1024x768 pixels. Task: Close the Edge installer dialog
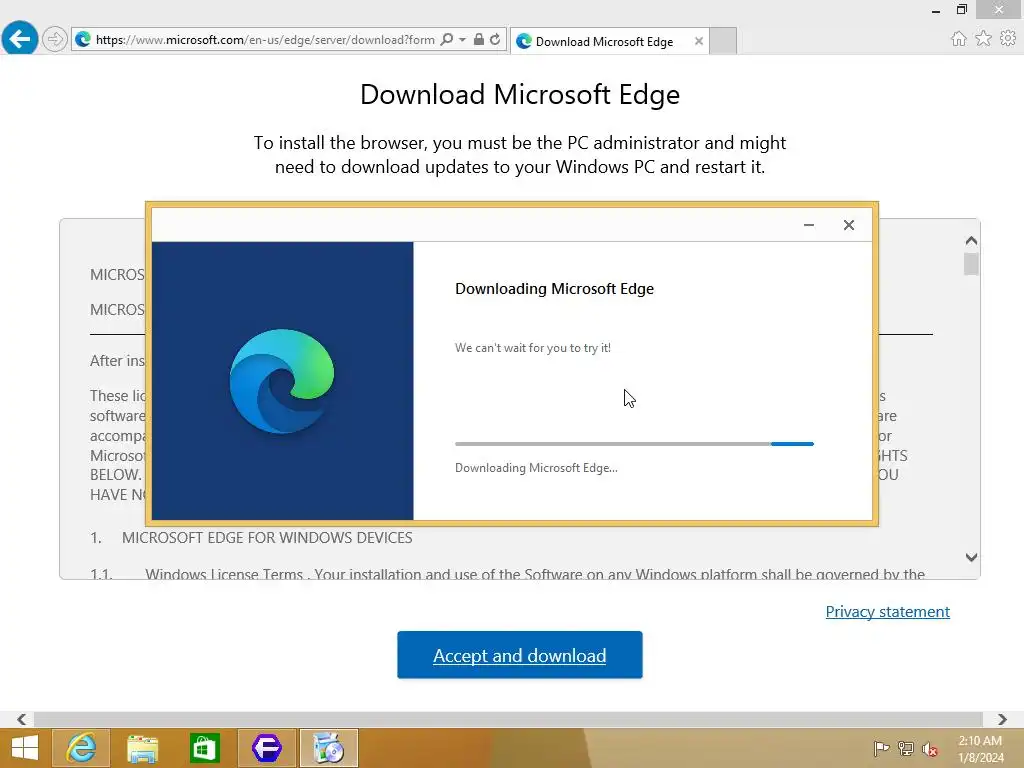(x=848, y=225)
